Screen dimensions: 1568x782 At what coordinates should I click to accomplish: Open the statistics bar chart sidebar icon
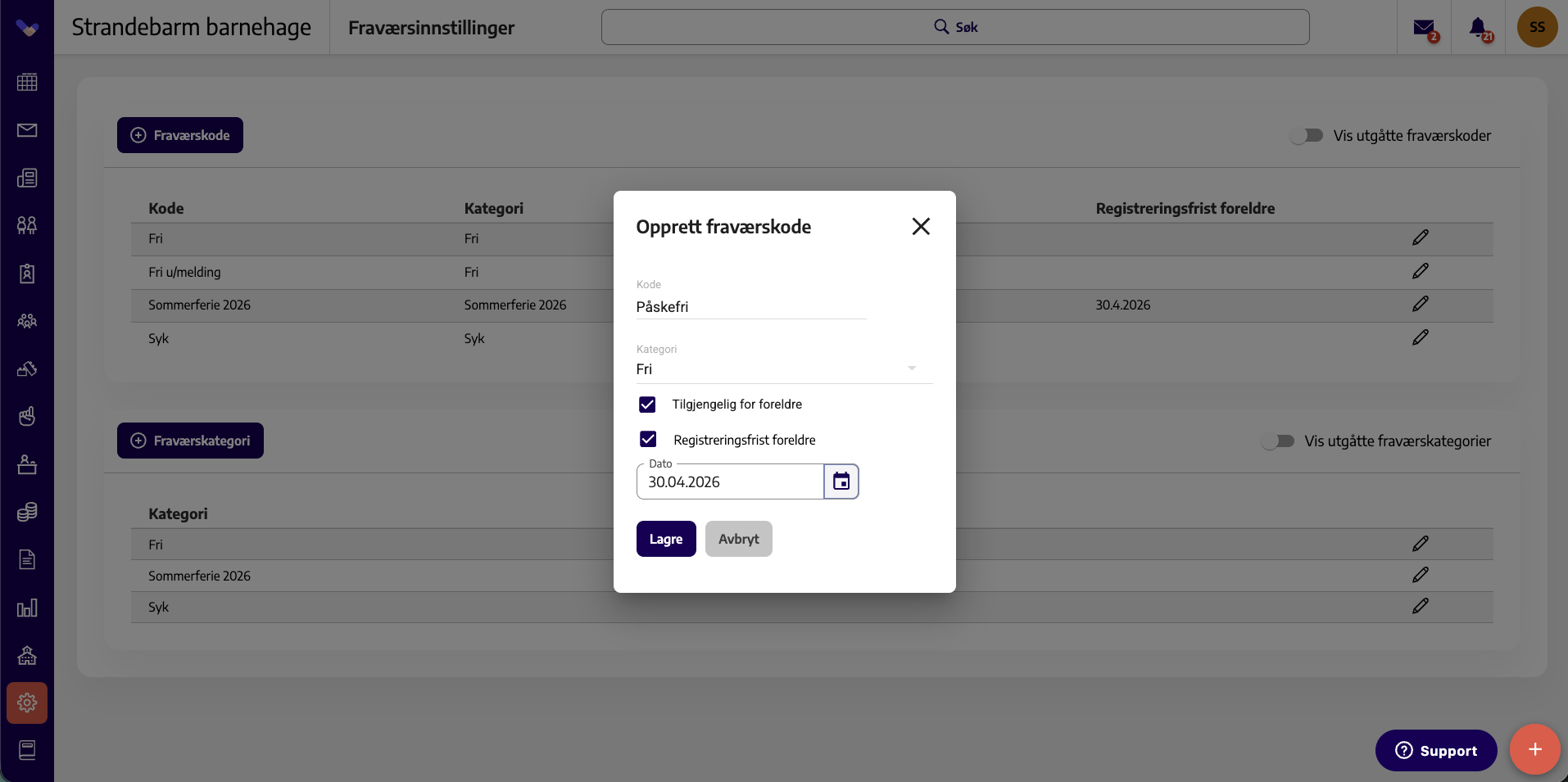(27, 608)
